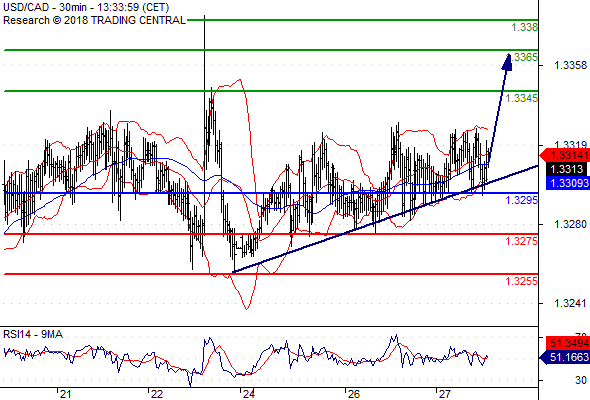Click the 1.3345 green resistance label
The image size is (590, 400).
522,98
